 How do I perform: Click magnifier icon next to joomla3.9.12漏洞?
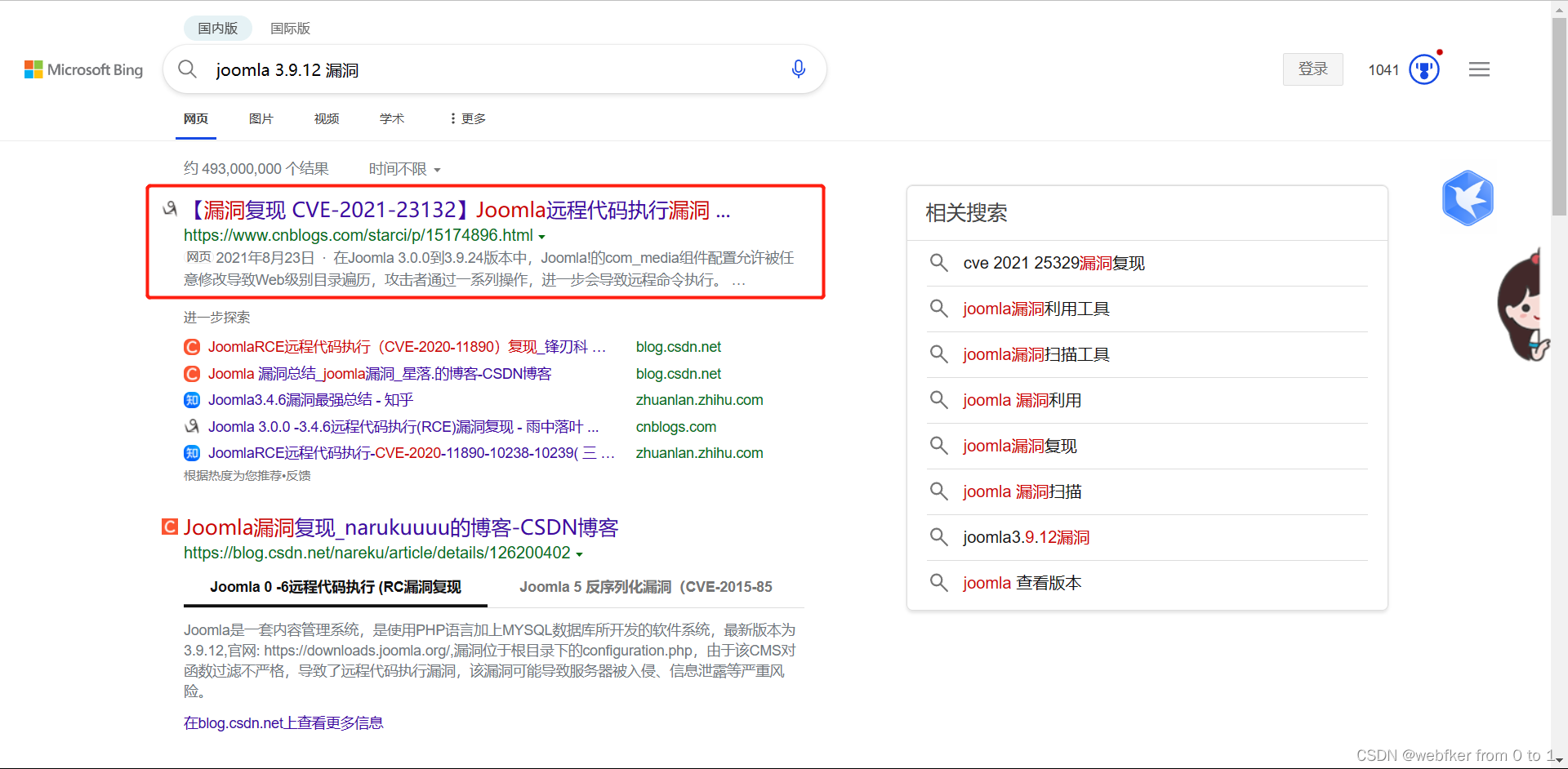pyautogui.click(x=939, y=537)
